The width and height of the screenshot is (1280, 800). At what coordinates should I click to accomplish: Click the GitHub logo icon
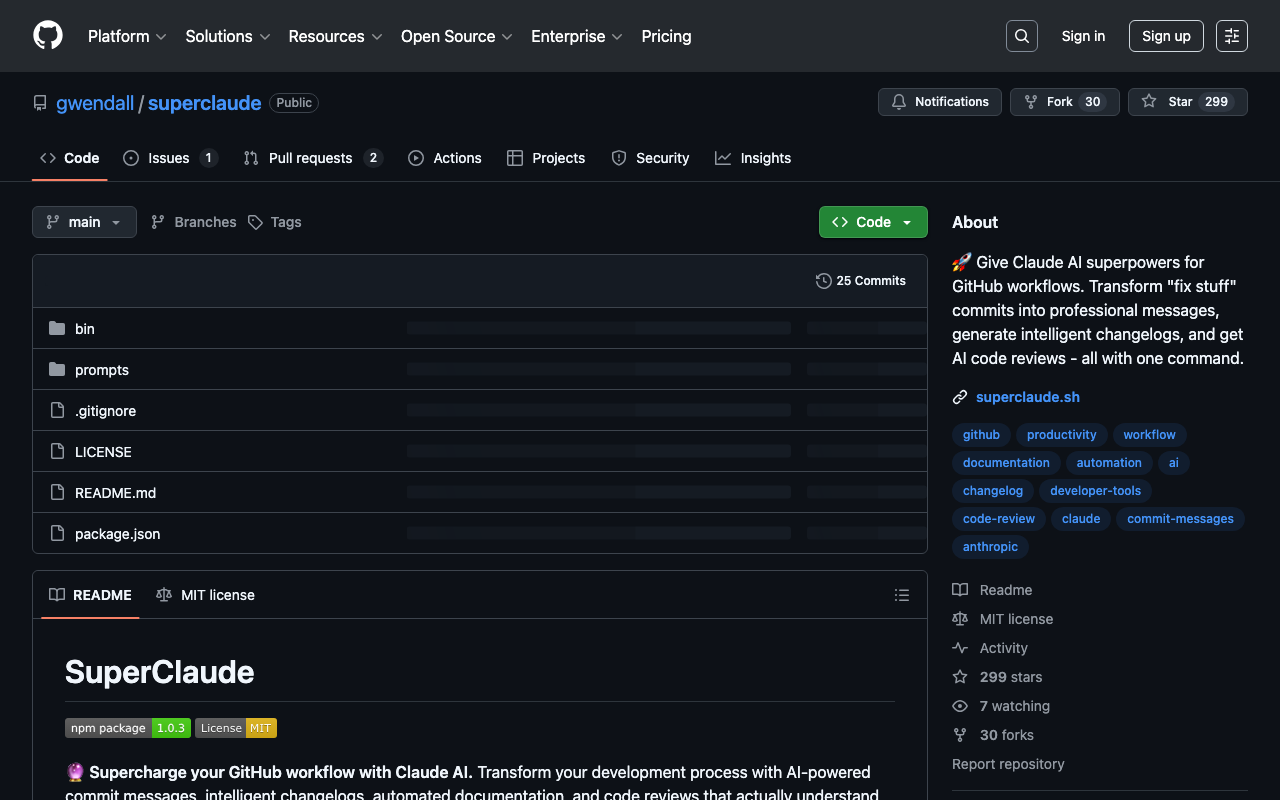(x=48, y=36)
